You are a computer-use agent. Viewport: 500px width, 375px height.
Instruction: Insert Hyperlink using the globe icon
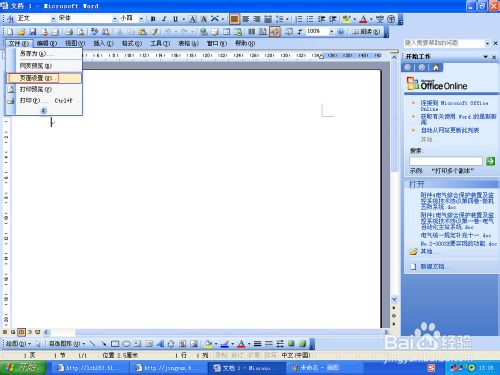[x=204, y=32]
